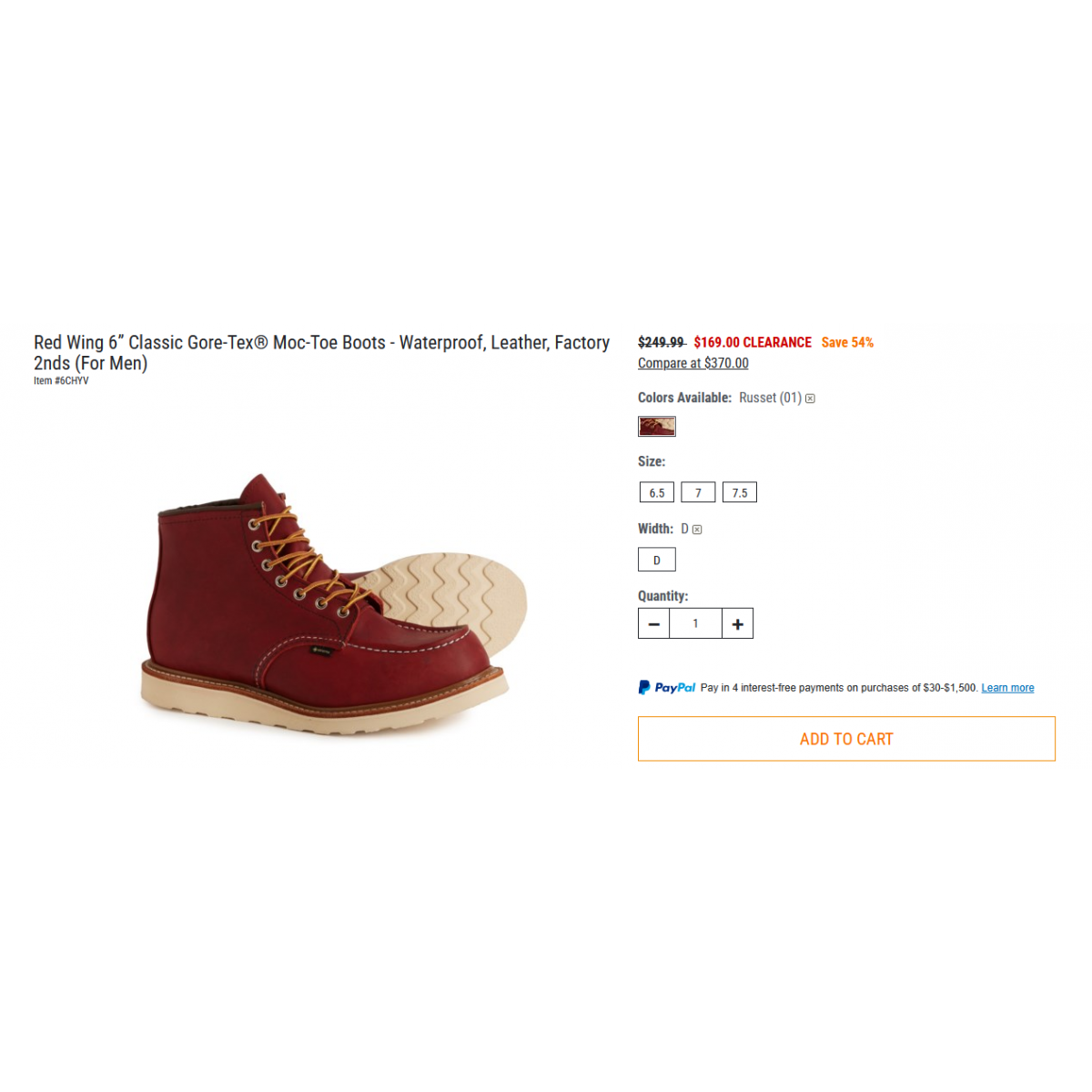The height and width of the screenshot is (1092, 1092).
Task: Choose size 6.5
Action: coord(657,492)
